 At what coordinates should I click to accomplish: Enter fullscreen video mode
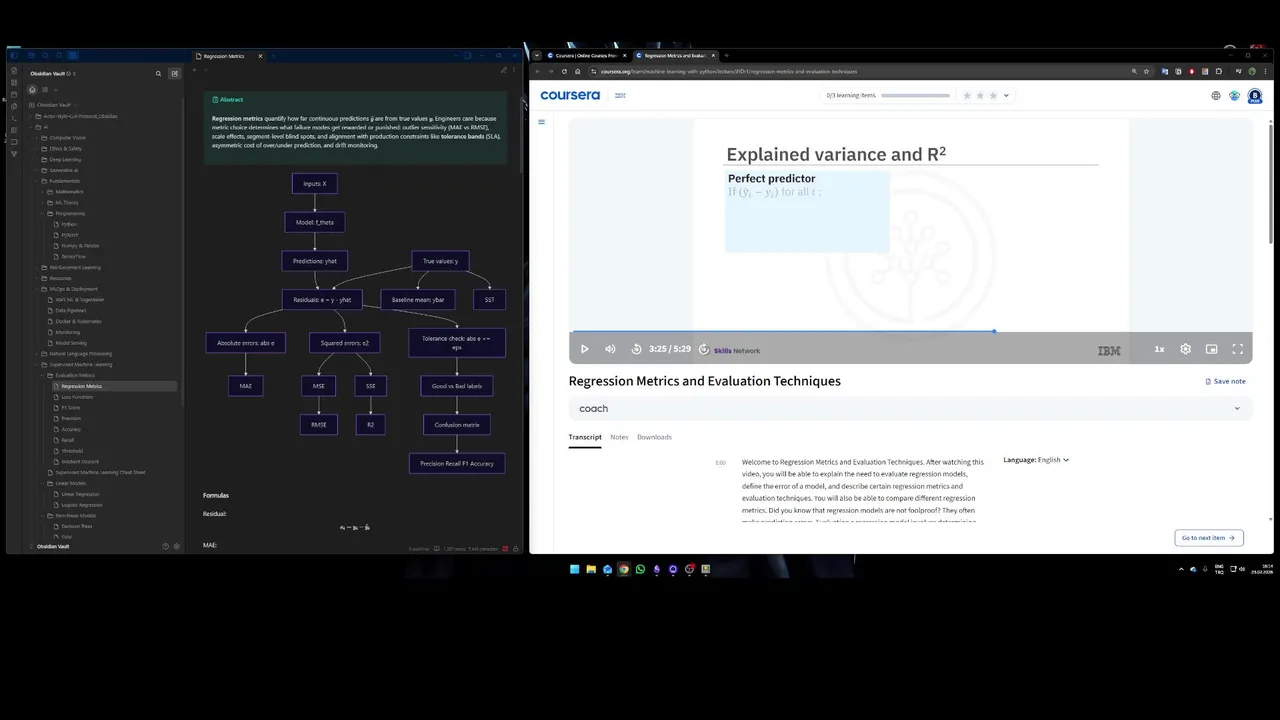point(1237,349)
